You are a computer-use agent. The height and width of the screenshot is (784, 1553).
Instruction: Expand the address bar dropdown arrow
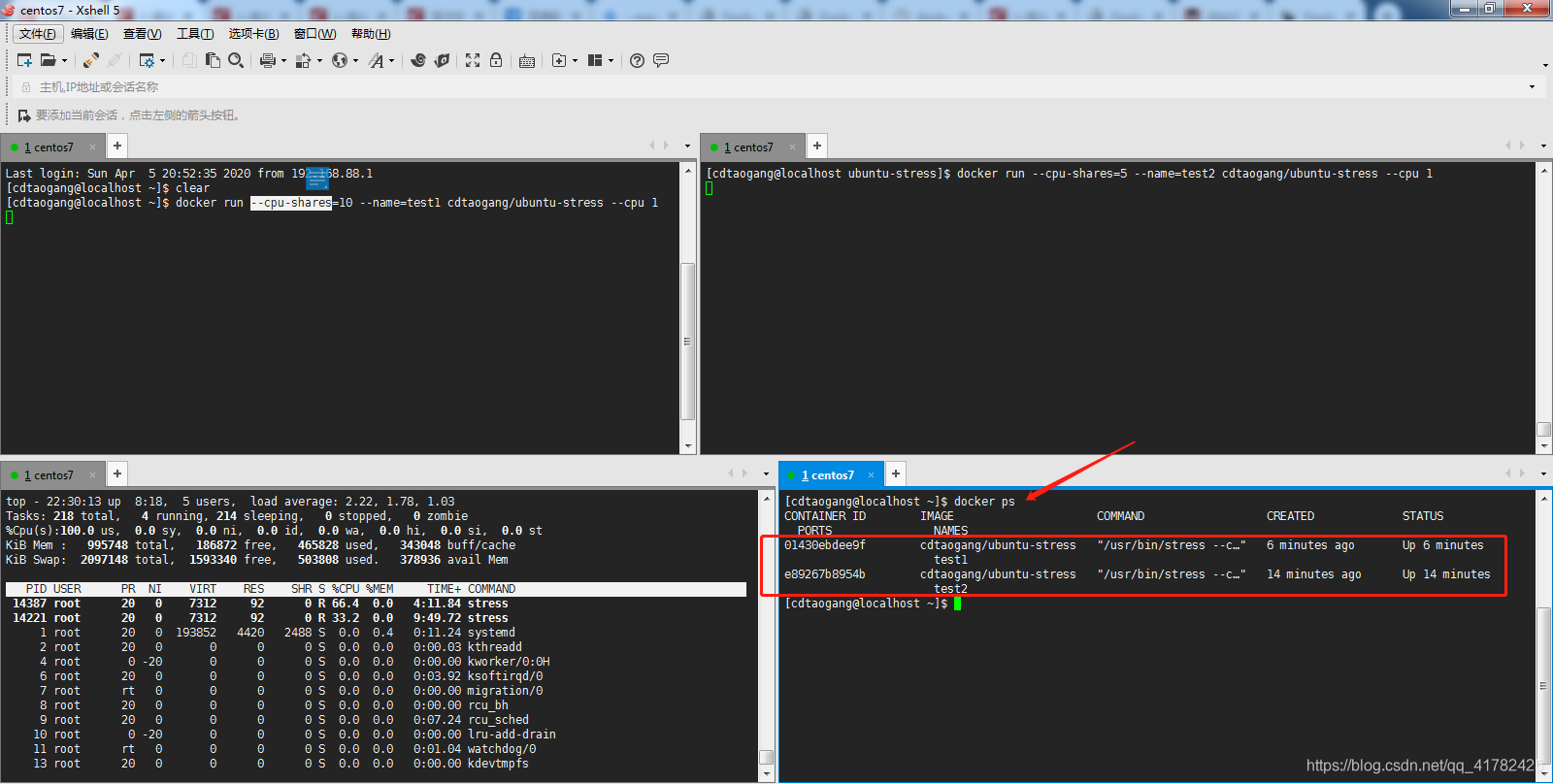tap(1533, 87)
